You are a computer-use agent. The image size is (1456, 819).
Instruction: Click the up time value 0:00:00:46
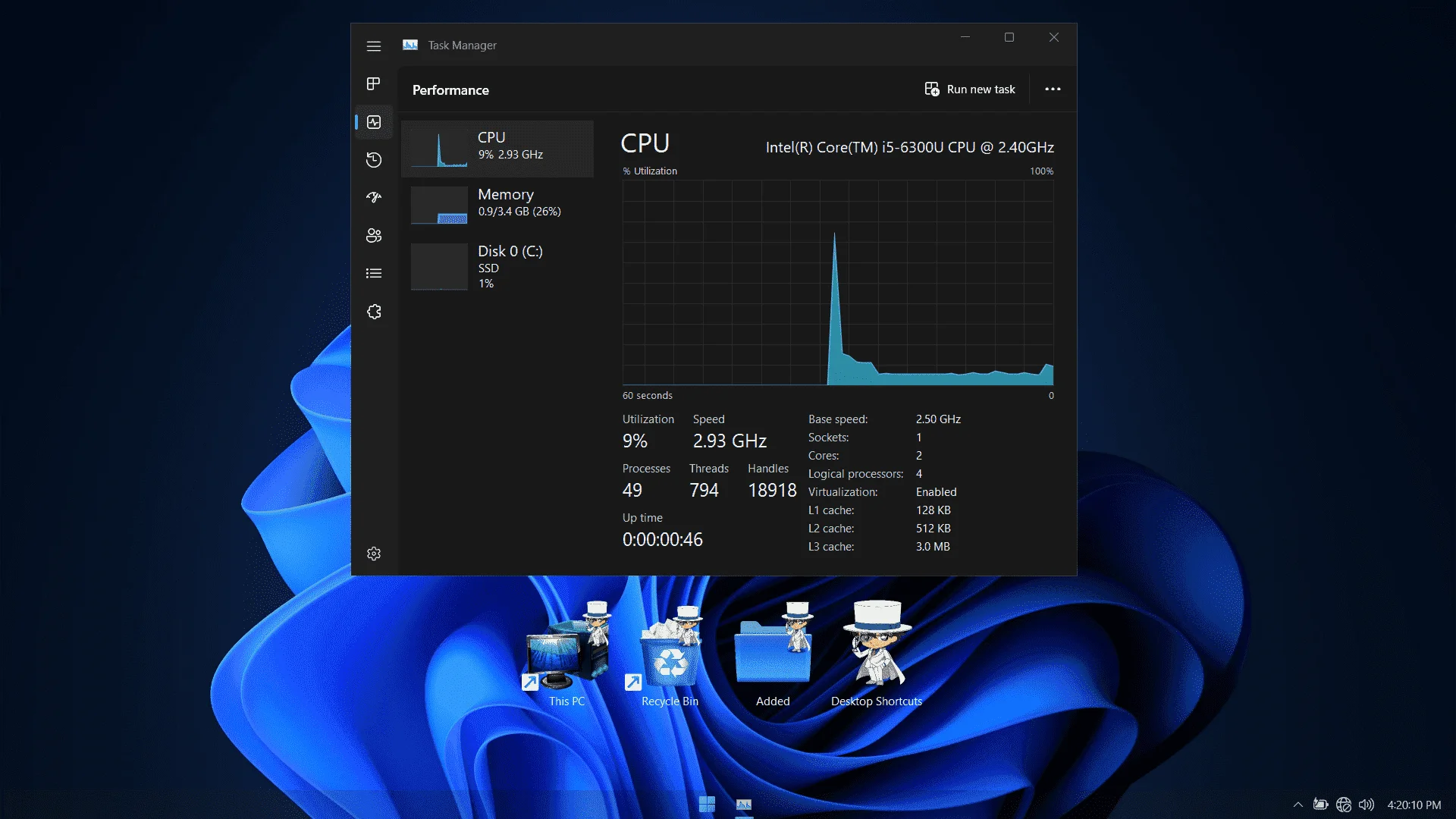[x=663, y=540]
